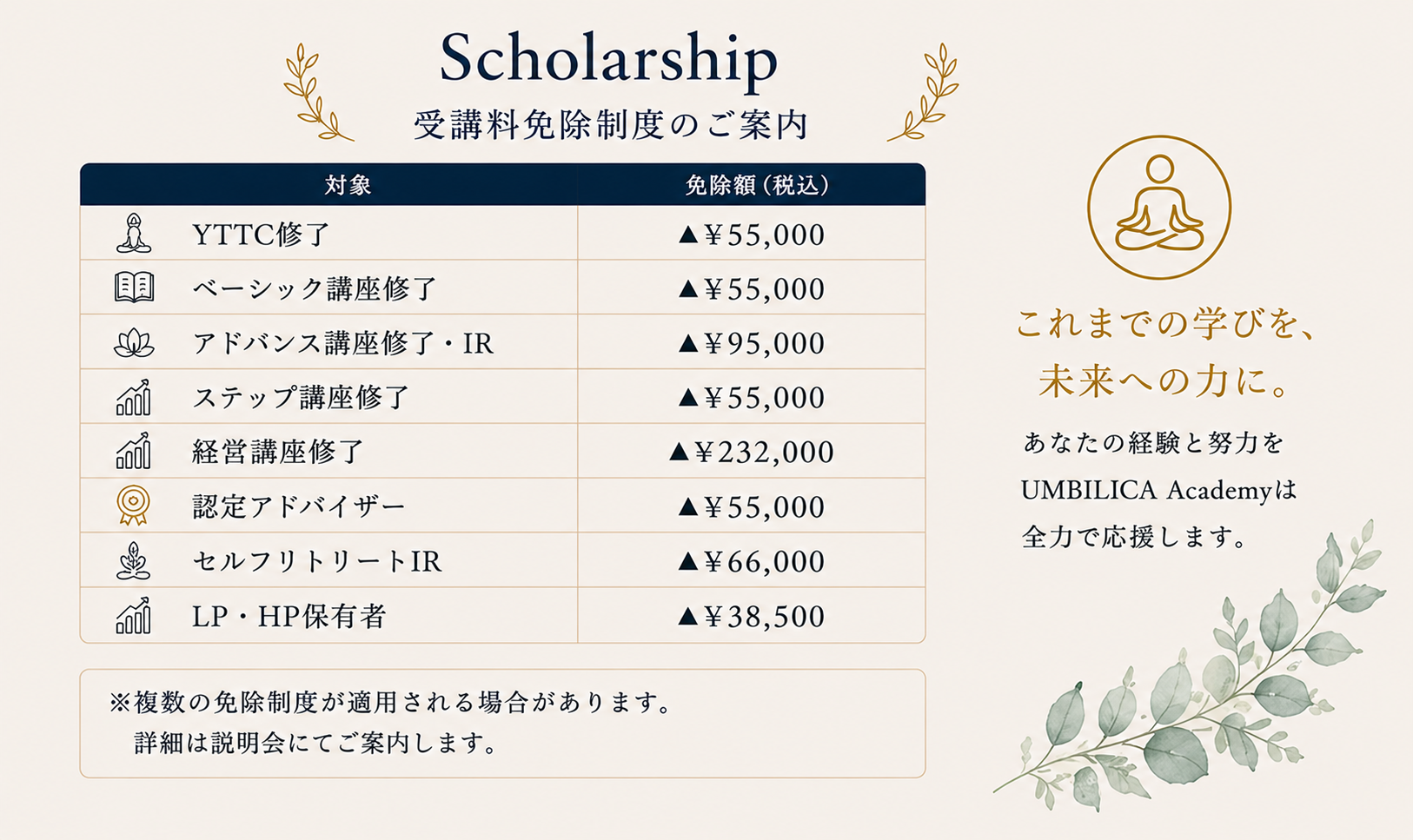Click the bar chart icon beside ステップ講座修了
Screen dimensions: 1413x840
(134, 397)
